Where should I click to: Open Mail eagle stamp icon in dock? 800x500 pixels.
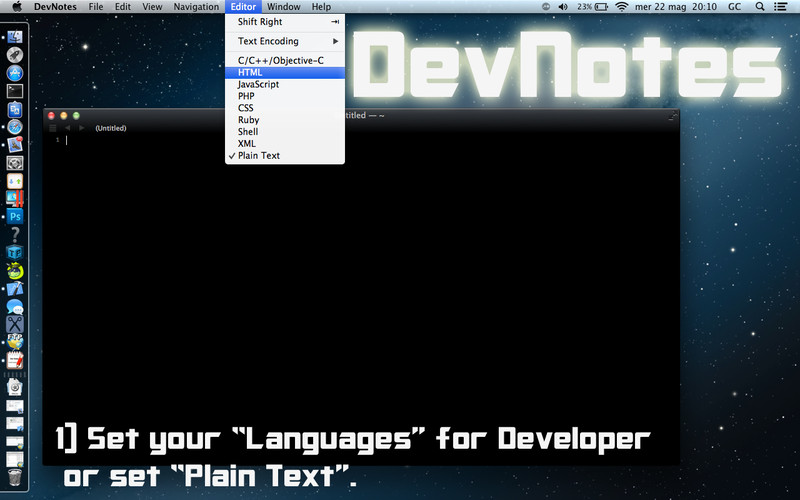[15, 145]
